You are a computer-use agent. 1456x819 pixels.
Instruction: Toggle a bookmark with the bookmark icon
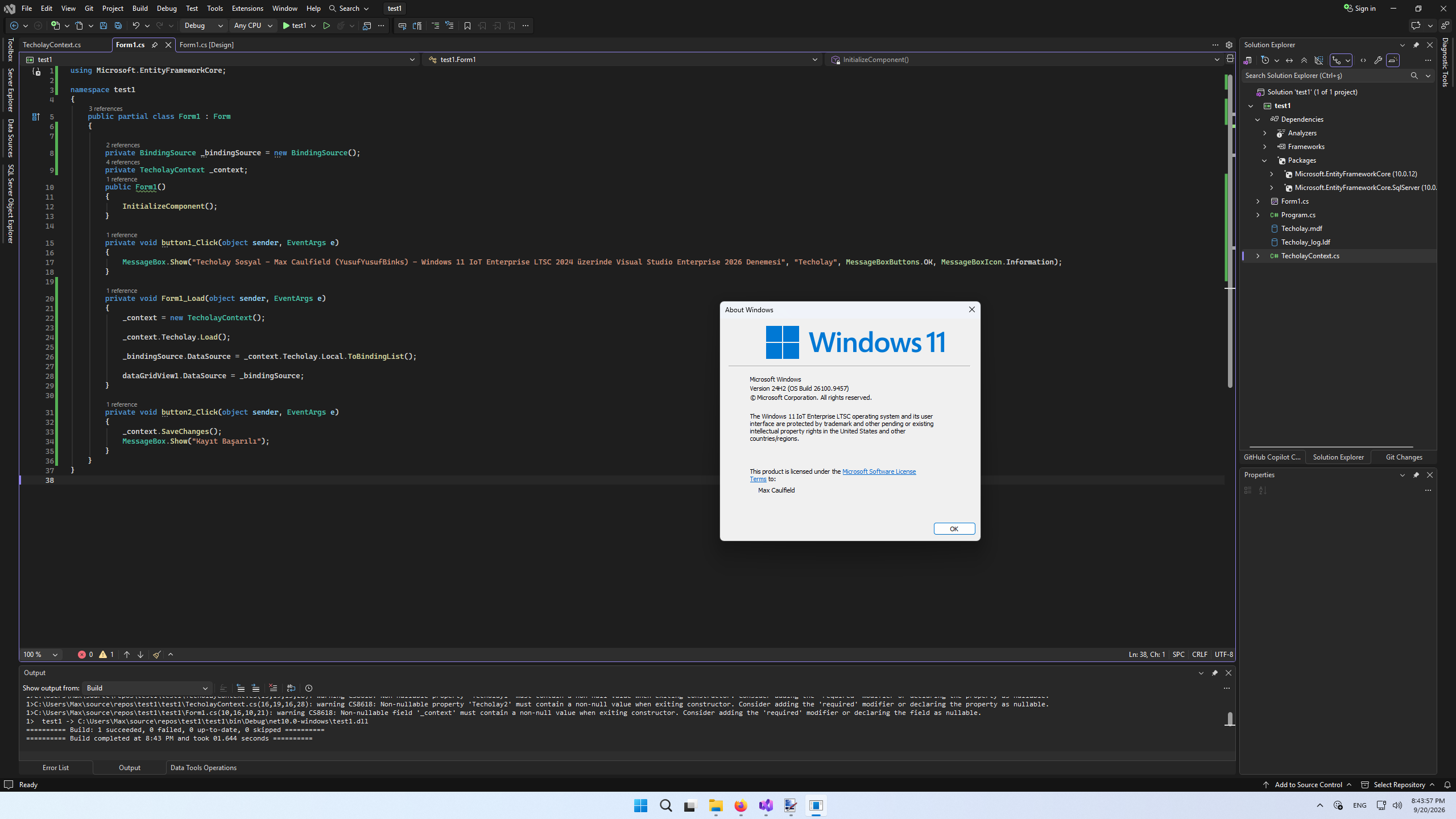point(468,26)
